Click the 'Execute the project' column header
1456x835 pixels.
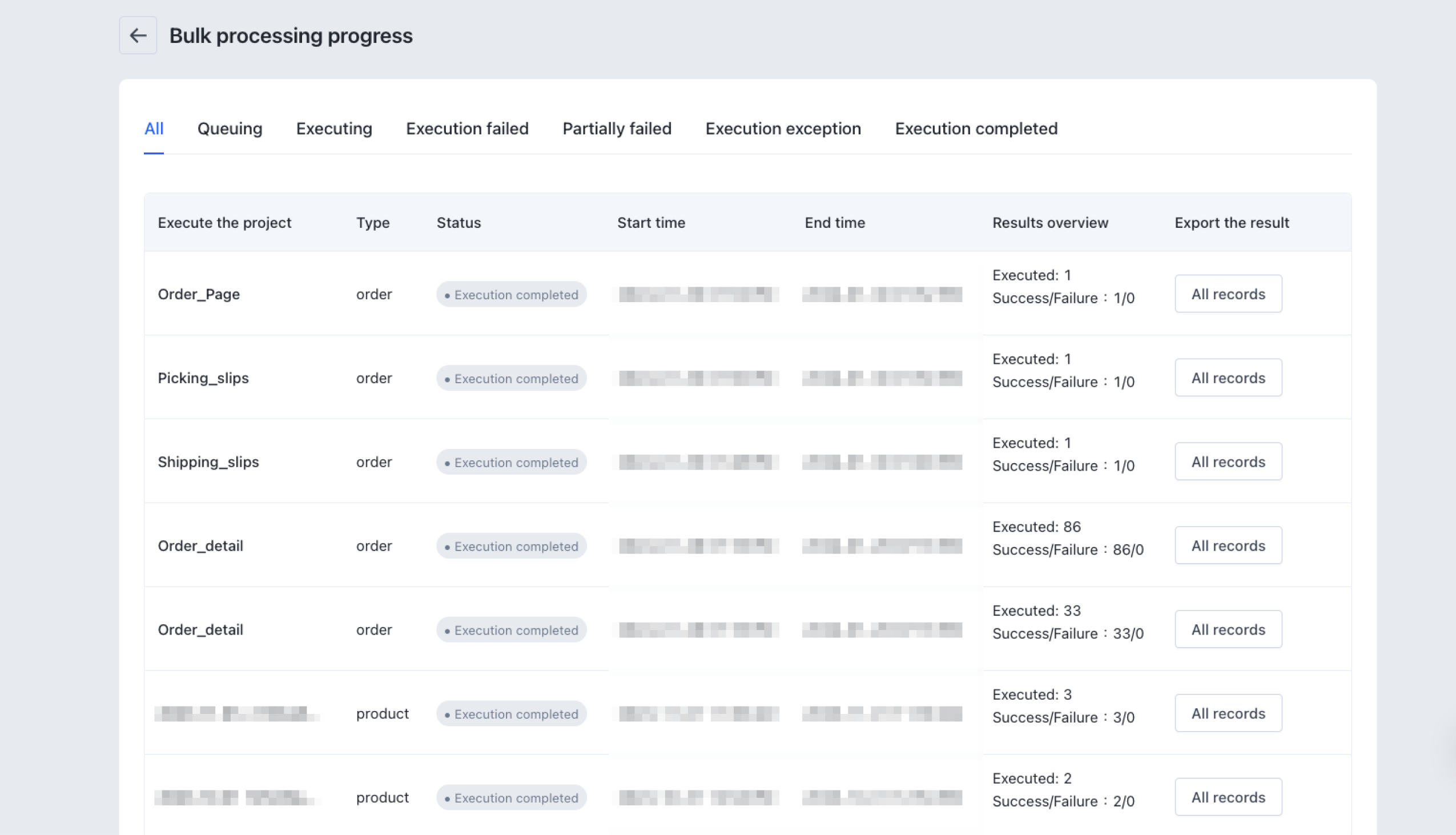[225, 223]
